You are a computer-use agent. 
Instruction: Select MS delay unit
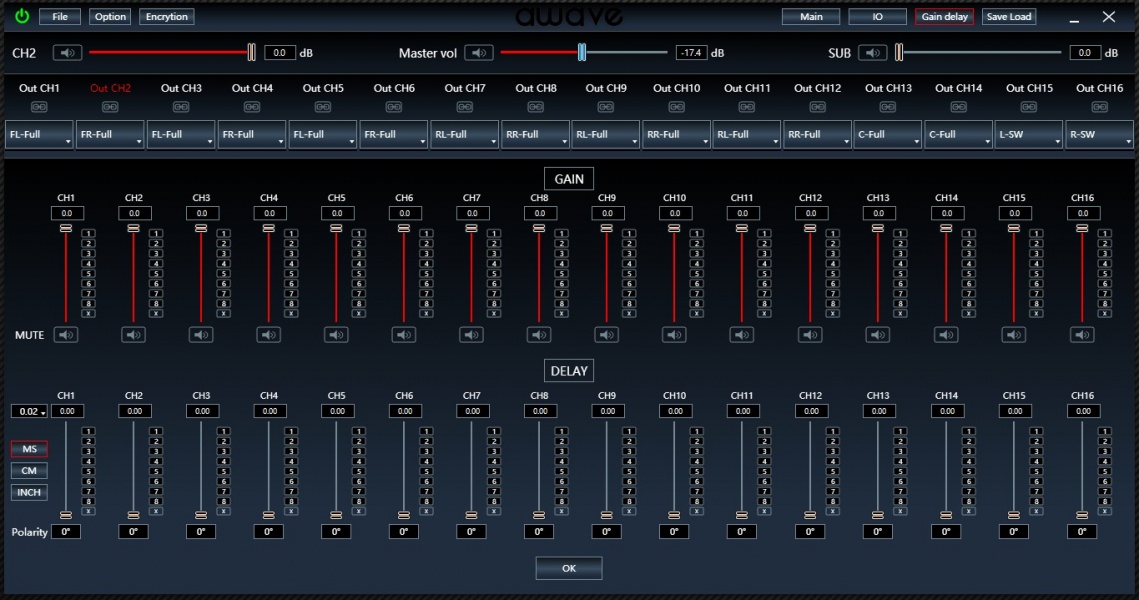pos(29,449)
